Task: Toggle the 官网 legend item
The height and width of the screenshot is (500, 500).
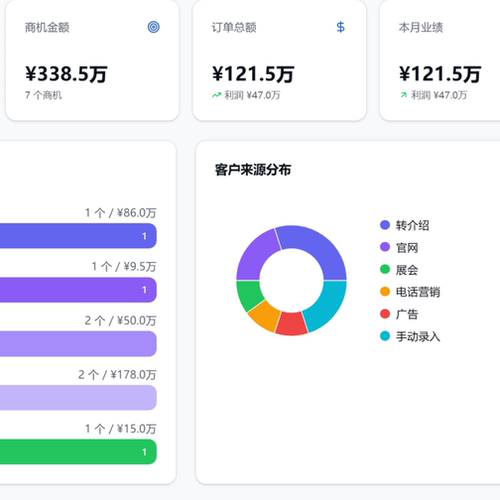Action: (x=399, y=247)
